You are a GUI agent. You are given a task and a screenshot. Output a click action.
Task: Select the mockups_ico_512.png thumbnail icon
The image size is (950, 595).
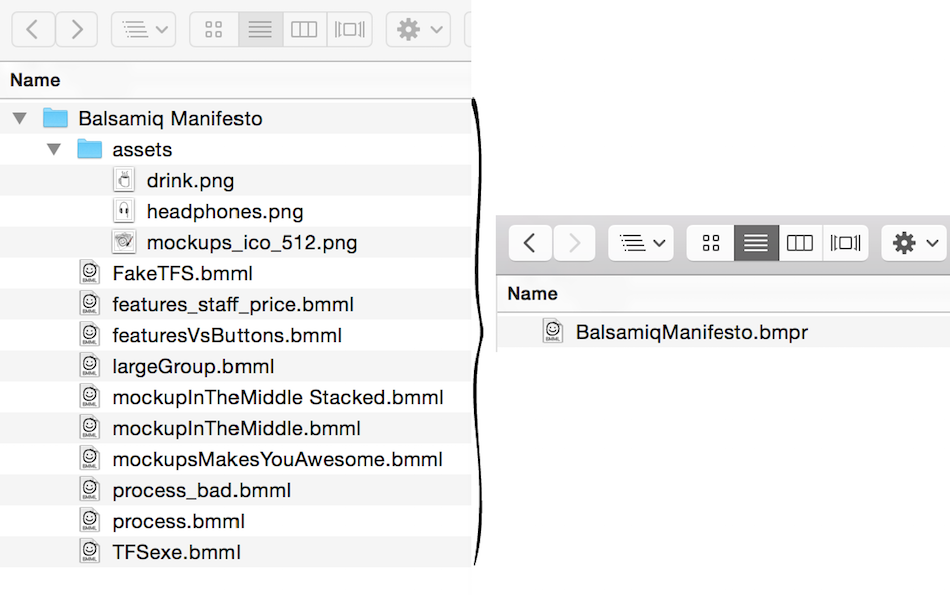(x=124, y=243)
